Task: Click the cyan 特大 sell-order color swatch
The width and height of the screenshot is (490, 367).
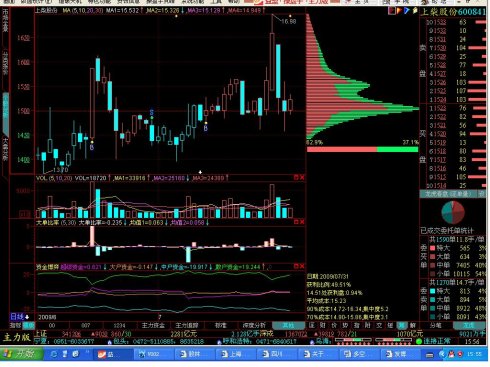Action: [432, 291]
